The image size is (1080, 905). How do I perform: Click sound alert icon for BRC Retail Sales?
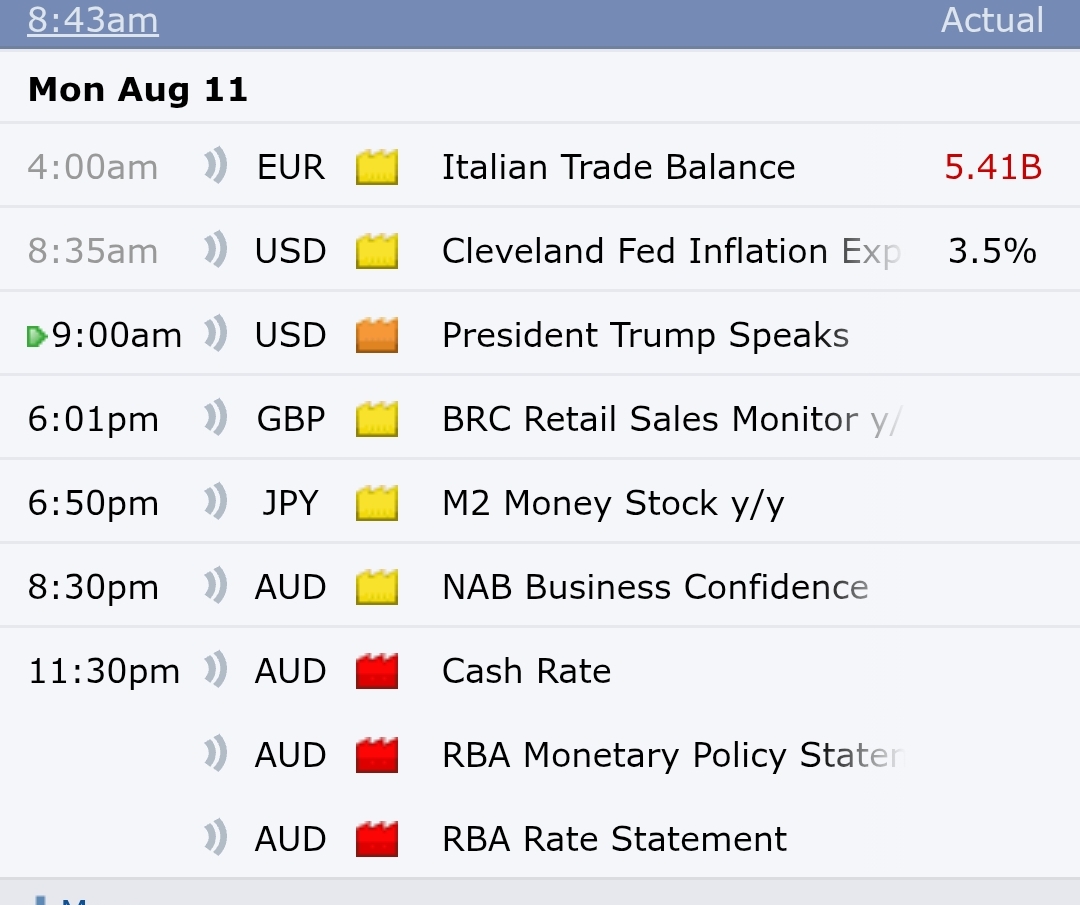(216, 419)
